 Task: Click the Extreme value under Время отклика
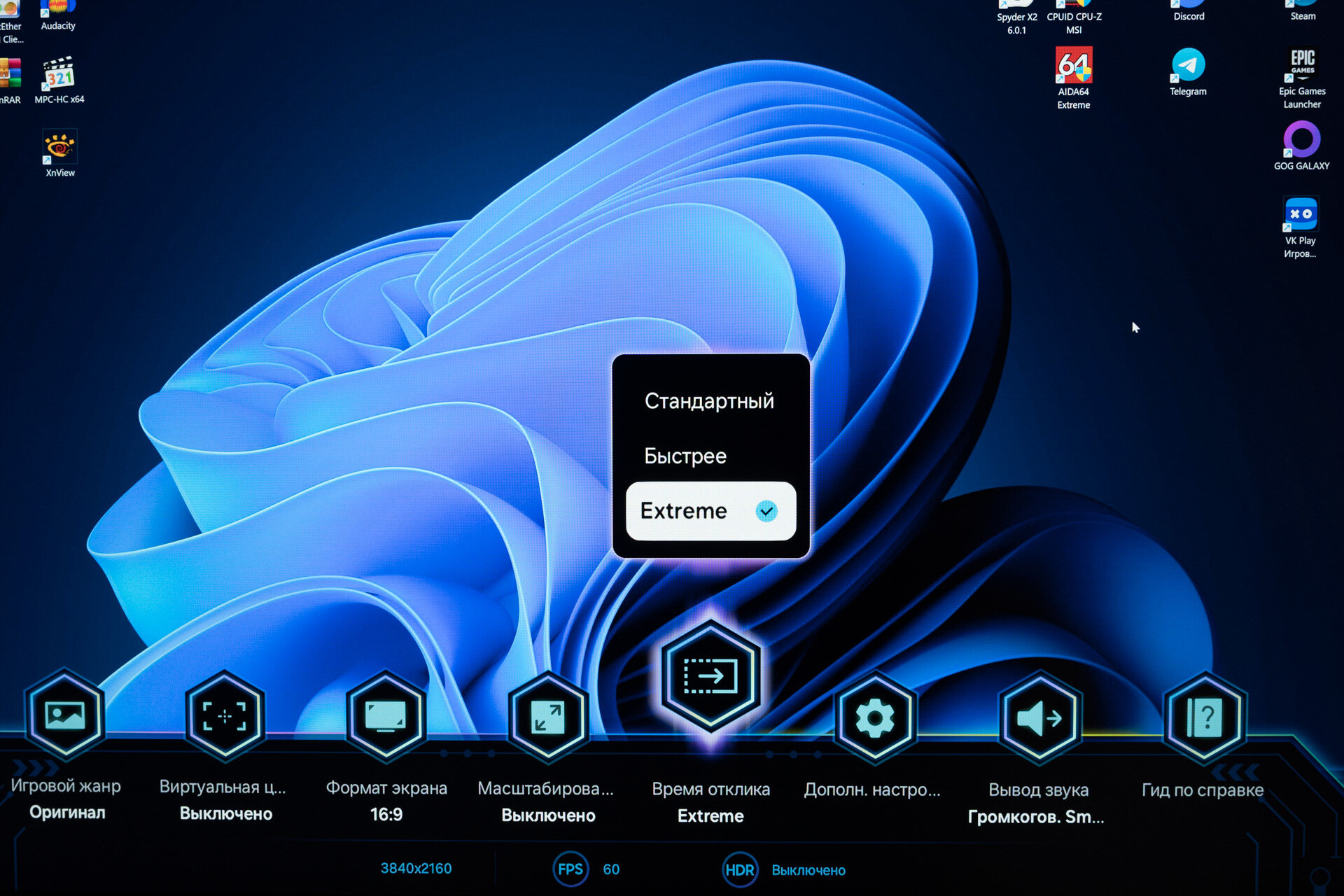[x=710, y=816]
